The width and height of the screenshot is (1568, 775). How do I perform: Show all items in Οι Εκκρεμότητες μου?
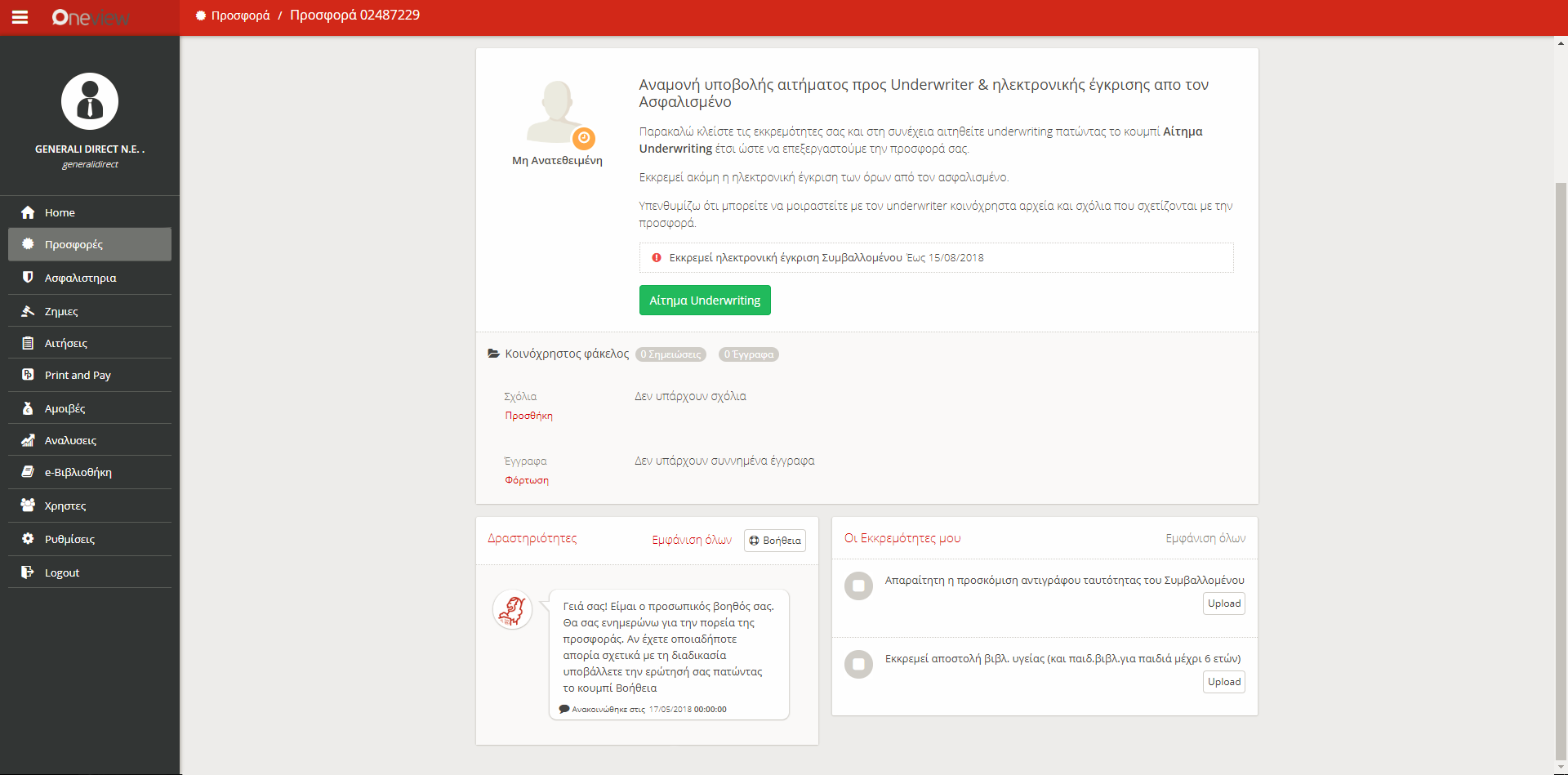(1205, 538)
